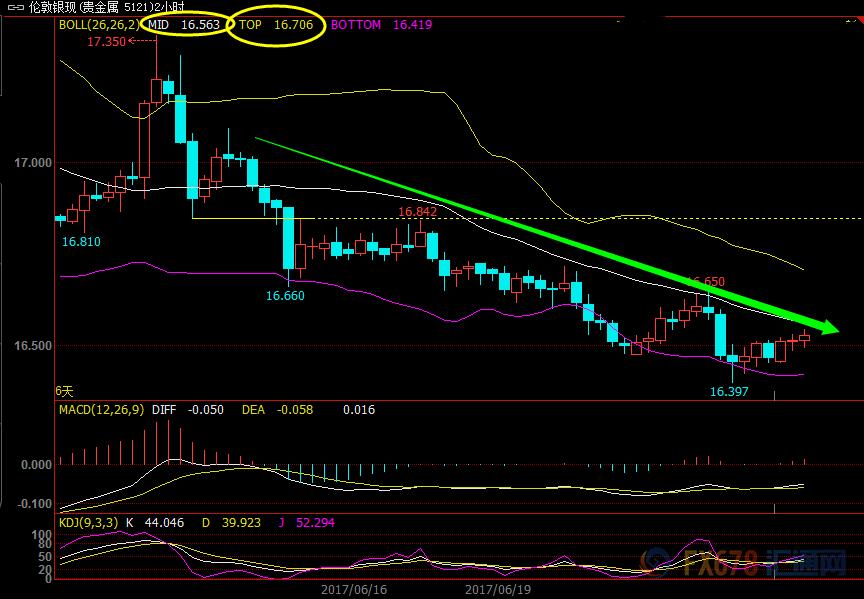
Task: Click the 2017/06/16 date marker
Action: click(x=353, y=590)
